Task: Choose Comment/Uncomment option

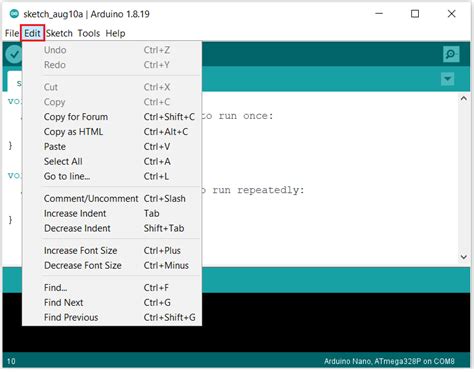Action: pyautogui.click(x=112, y=199)
